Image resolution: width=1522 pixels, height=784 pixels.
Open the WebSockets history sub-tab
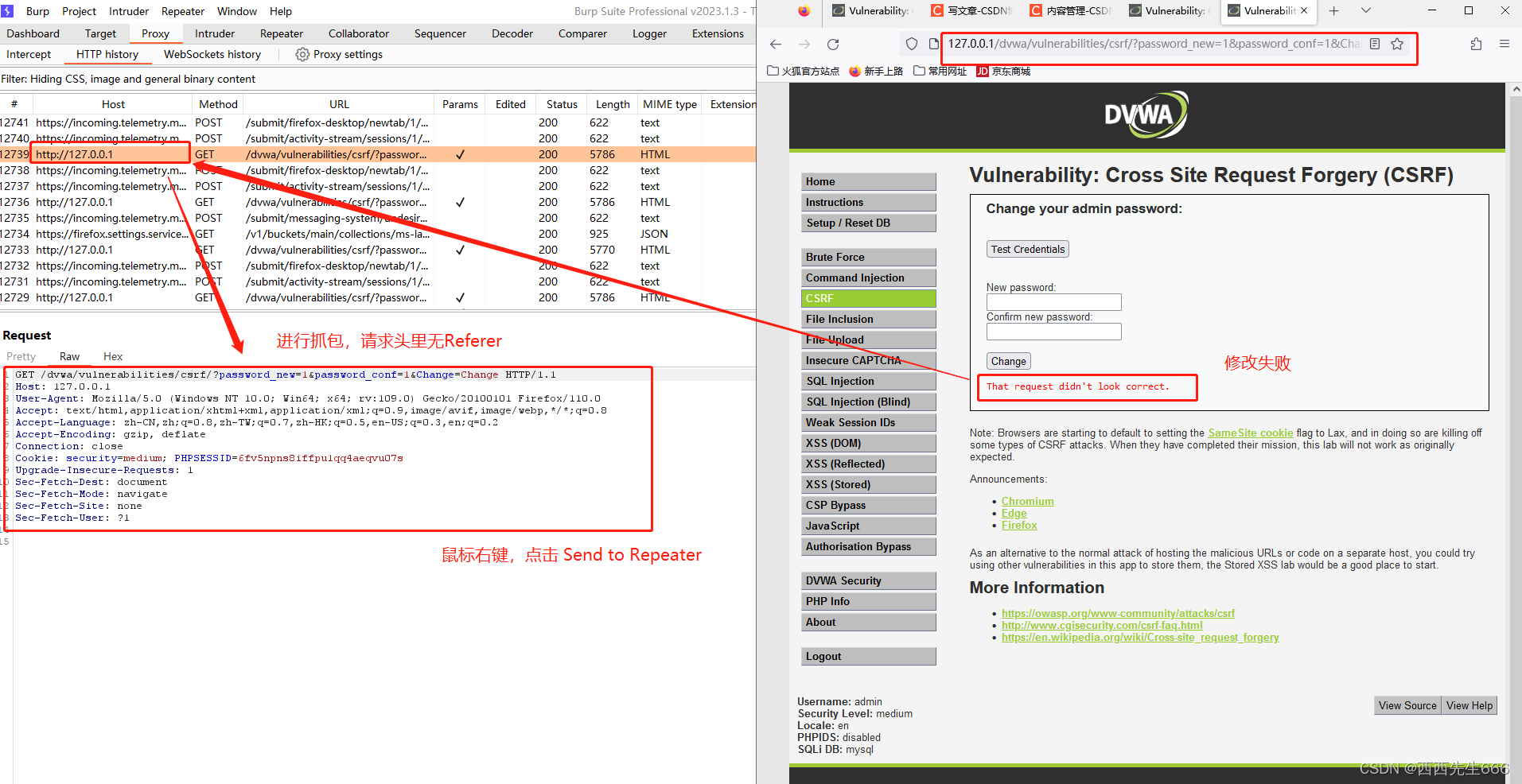click(212, 54)
